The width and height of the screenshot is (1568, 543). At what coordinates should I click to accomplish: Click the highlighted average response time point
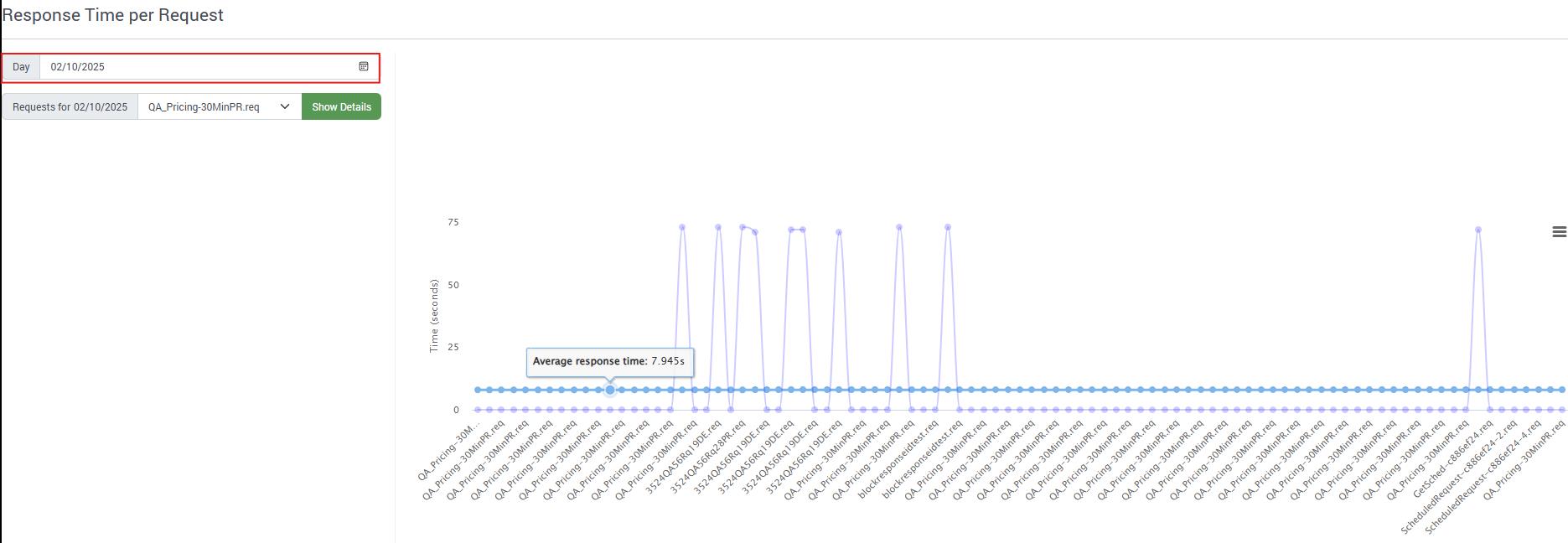610,390
